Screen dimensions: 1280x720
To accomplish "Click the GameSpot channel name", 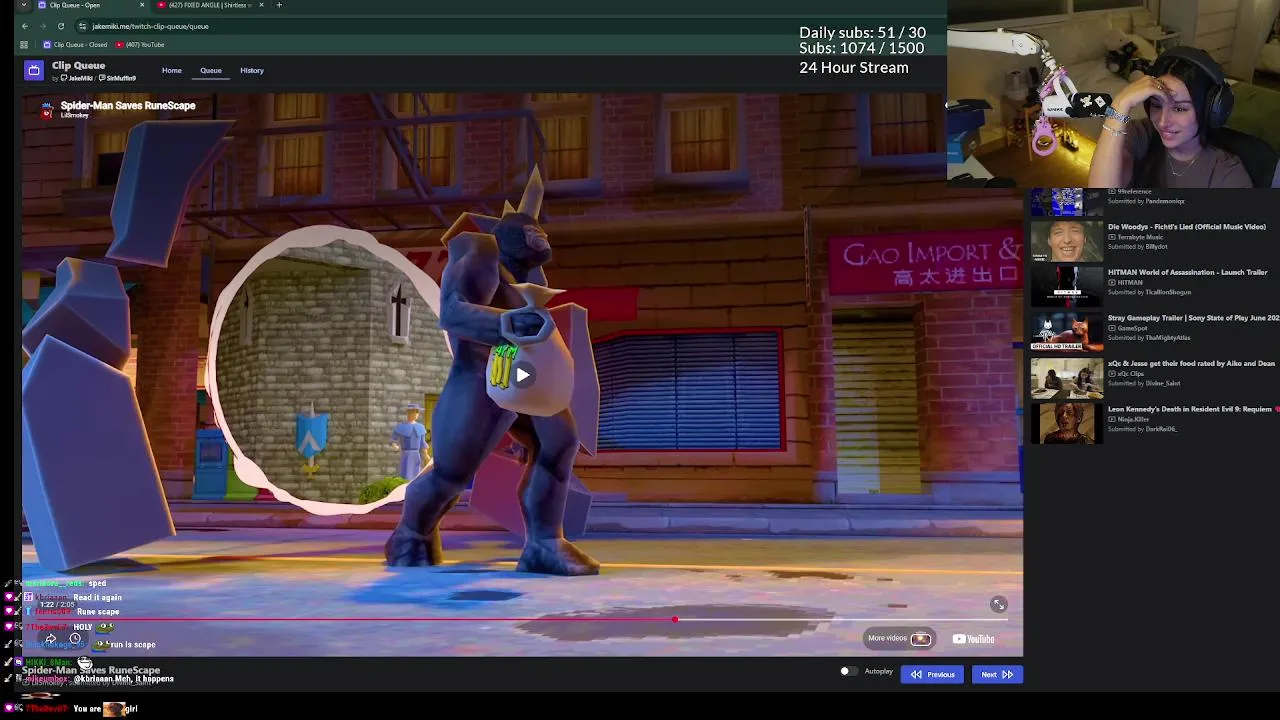I will pyautogui.click(x=1132, y=328).
